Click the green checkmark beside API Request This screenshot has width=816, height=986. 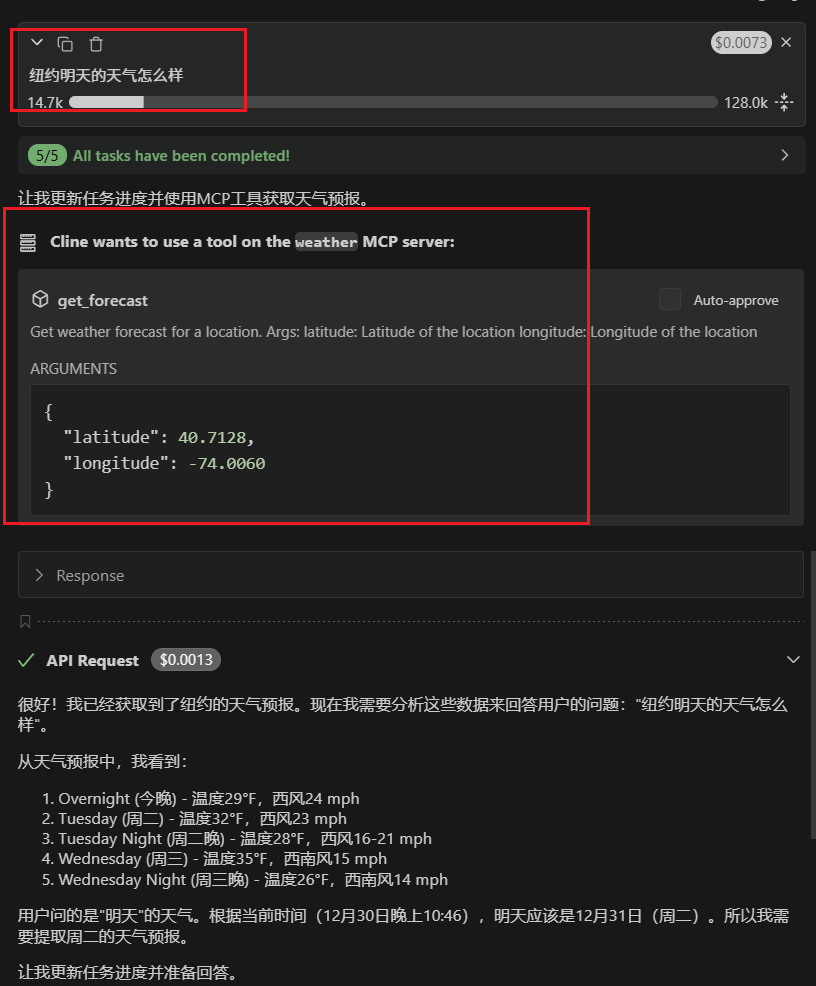click(x=27, y=660)
